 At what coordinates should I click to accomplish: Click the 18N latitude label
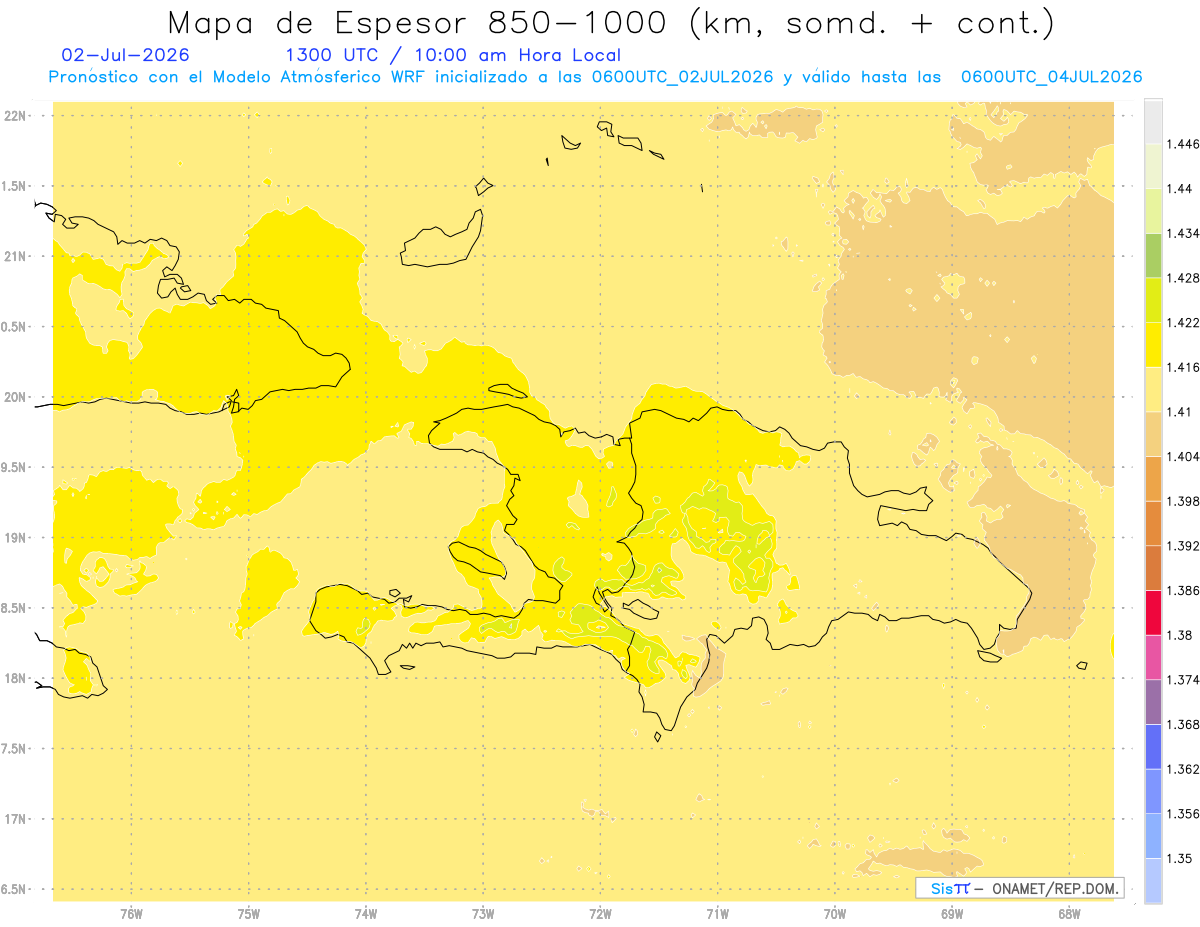click(x=16, y=679)
